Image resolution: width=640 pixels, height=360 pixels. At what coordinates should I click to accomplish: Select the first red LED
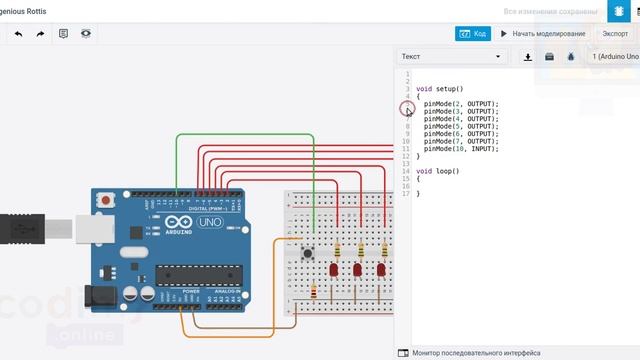(x=333, y=270)
